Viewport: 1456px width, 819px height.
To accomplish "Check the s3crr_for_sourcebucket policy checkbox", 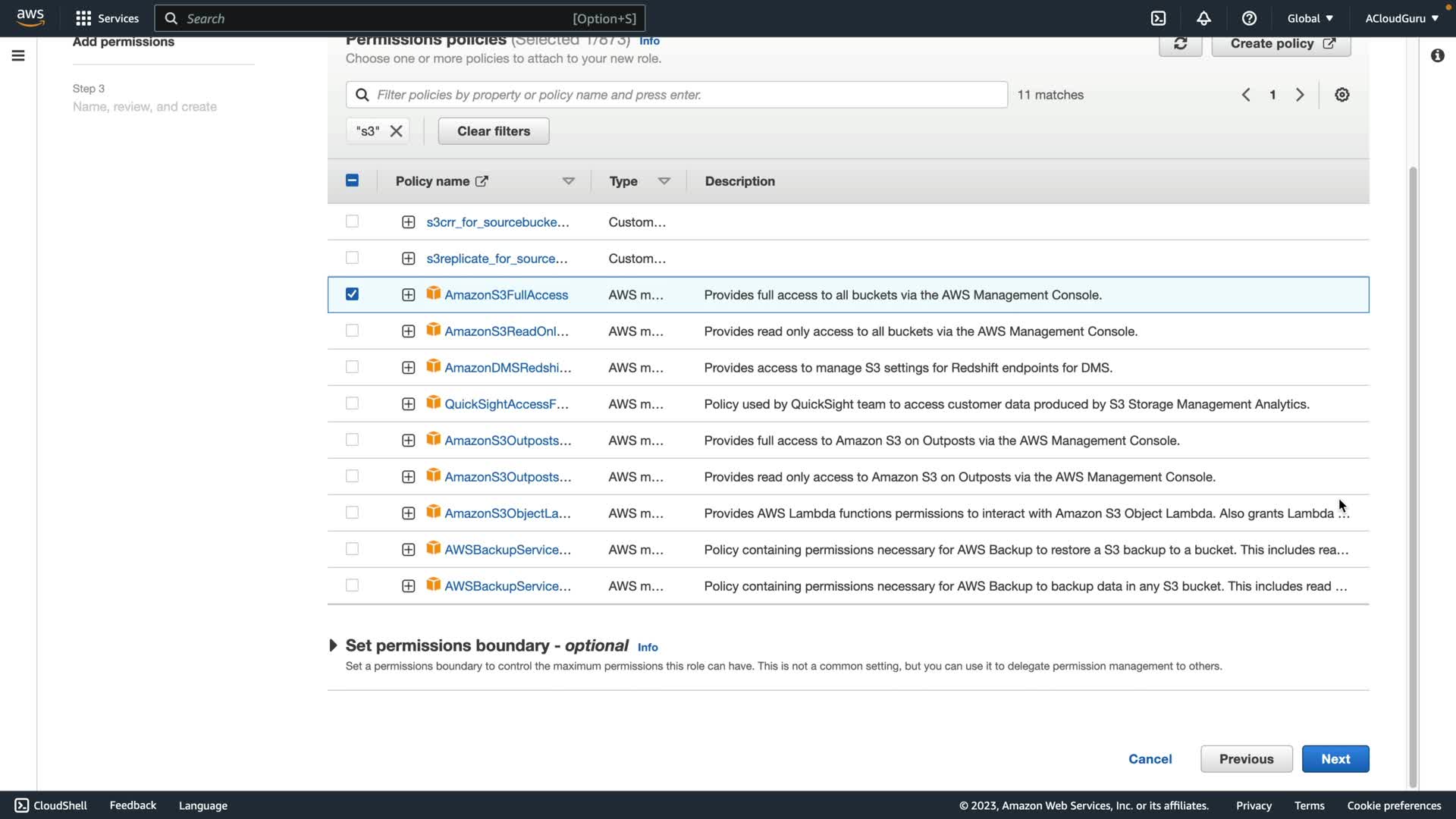I will pyautogui.click(x=352, y=221).
